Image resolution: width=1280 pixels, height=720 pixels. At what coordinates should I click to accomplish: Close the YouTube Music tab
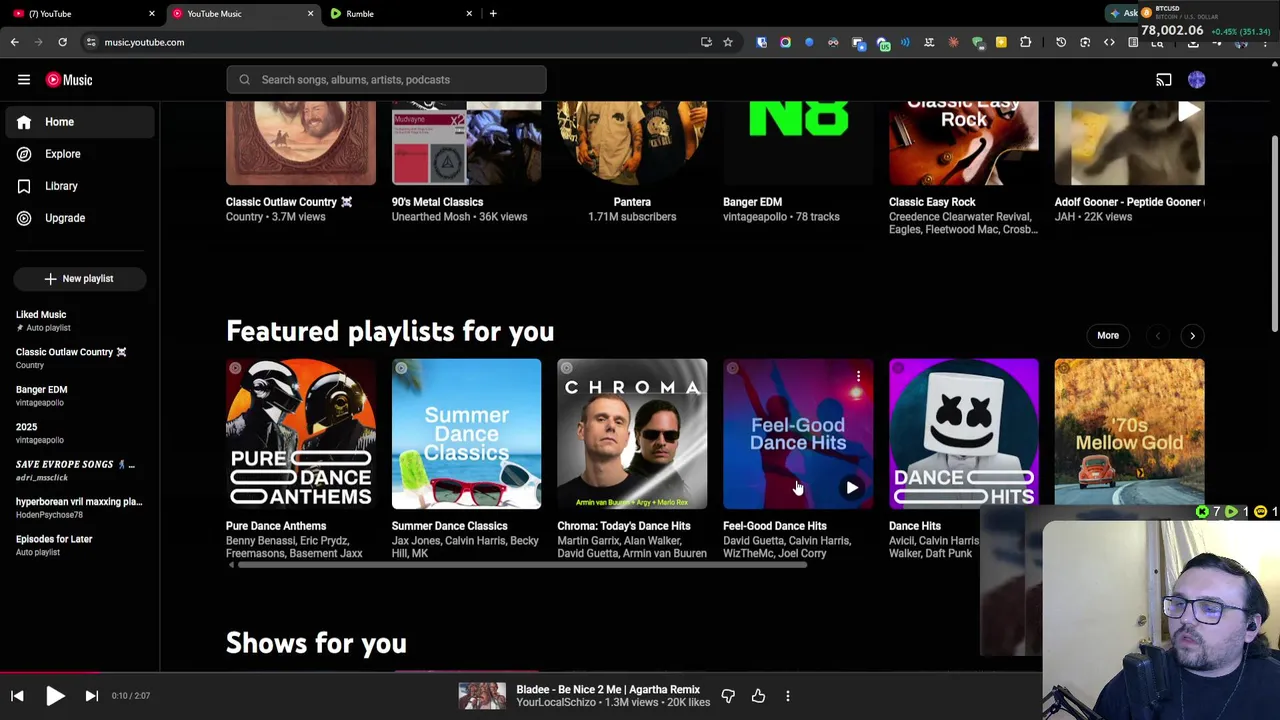pyautogui.click(x=310, y=14)
